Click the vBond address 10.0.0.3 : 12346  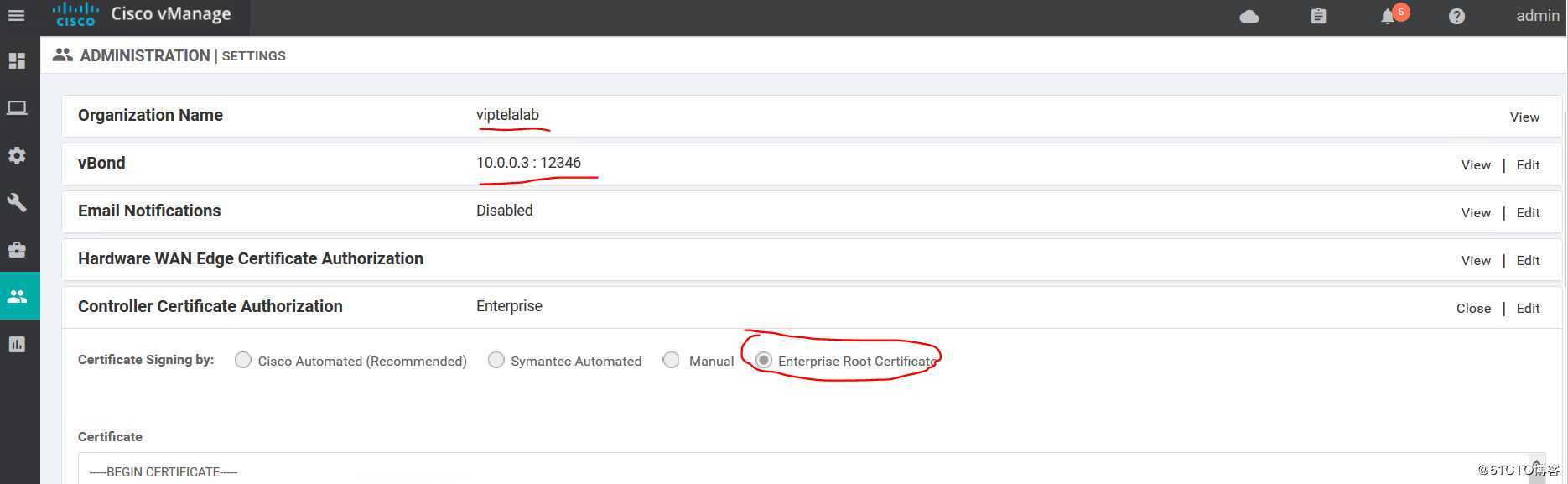click(528, 163)
